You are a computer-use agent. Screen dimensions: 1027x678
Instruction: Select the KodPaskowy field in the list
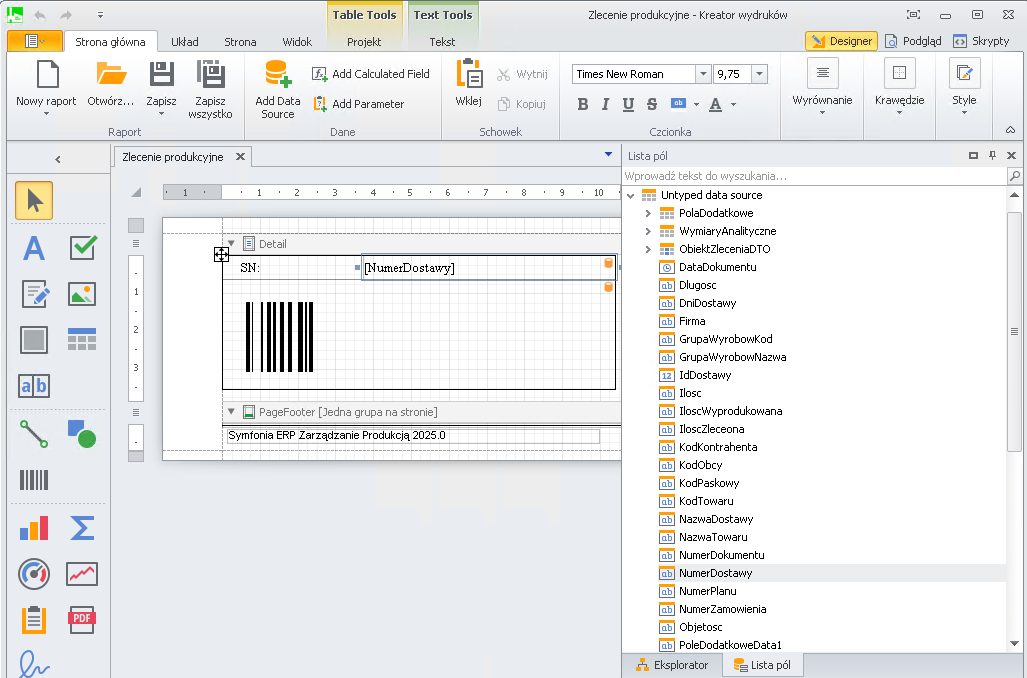(x=709, y=483)
